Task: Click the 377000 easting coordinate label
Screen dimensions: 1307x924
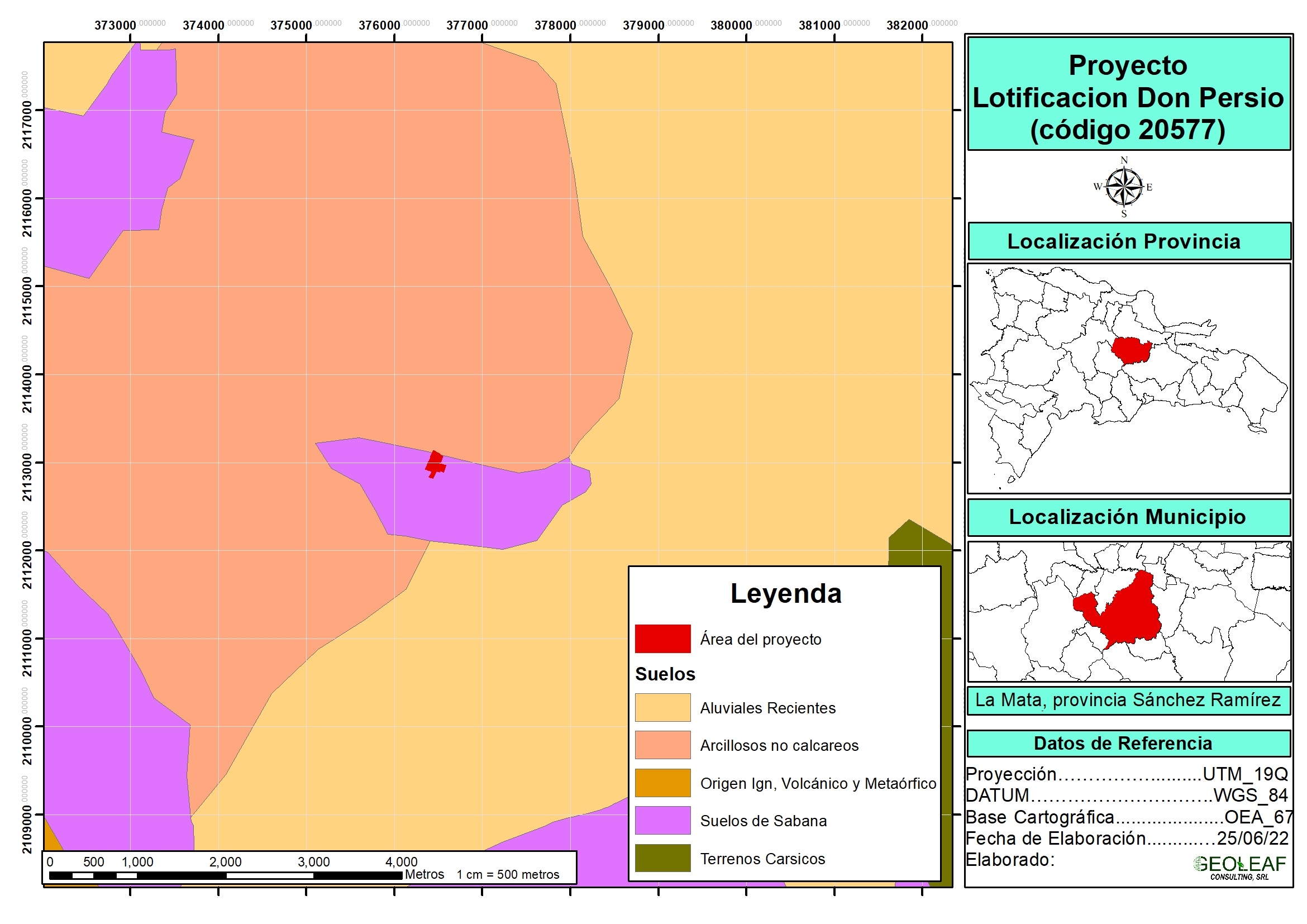Action: pos(468,26)
